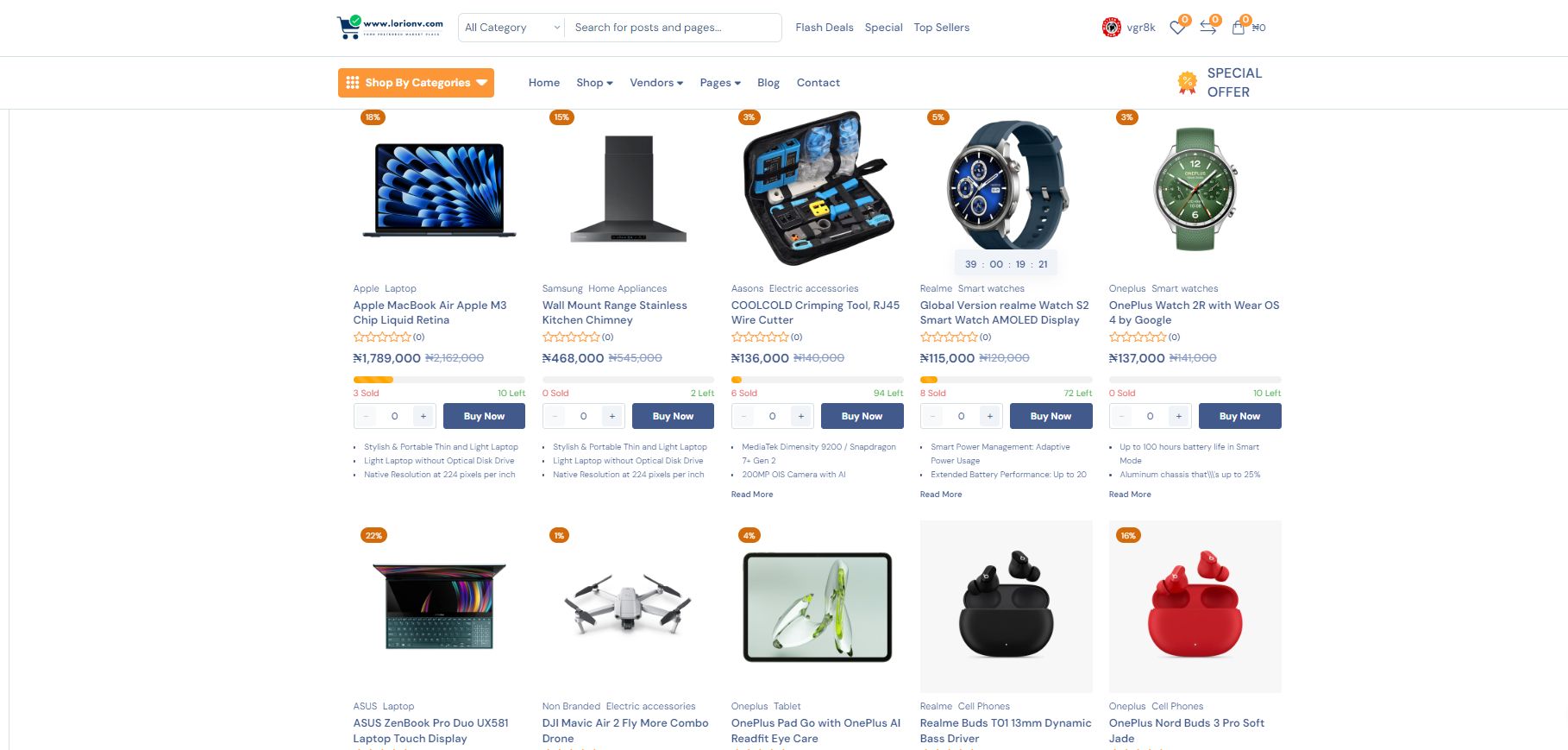Expand the Shop By Categories menu
The width and height of the screenshot is (1568, 750).
pos(416,83)
